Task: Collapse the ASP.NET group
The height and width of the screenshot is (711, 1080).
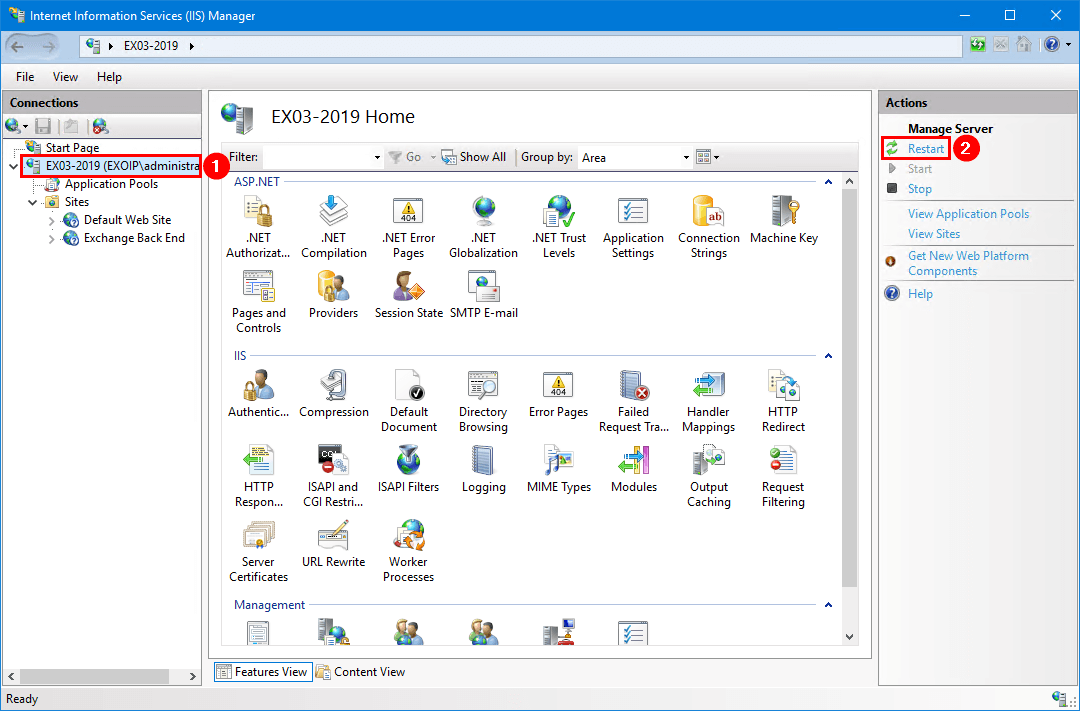Action: point(829,182)
